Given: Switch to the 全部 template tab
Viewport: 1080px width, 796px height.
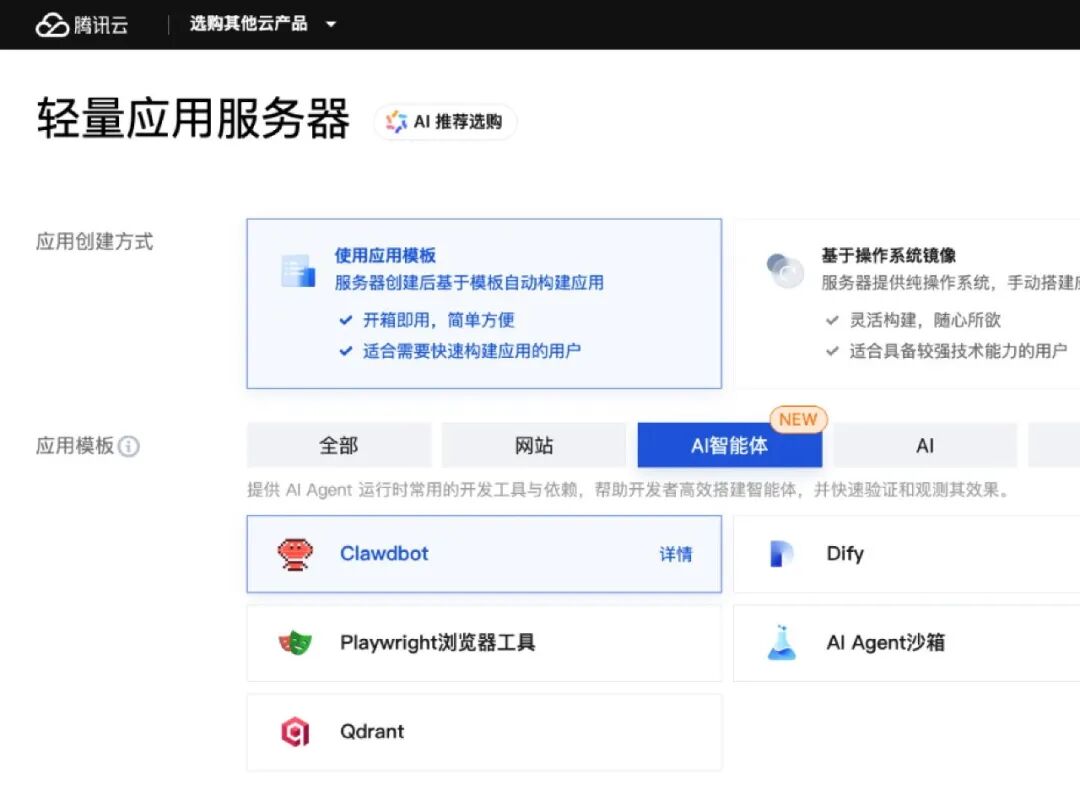Looking at the screenshot, I should [339, 445].
